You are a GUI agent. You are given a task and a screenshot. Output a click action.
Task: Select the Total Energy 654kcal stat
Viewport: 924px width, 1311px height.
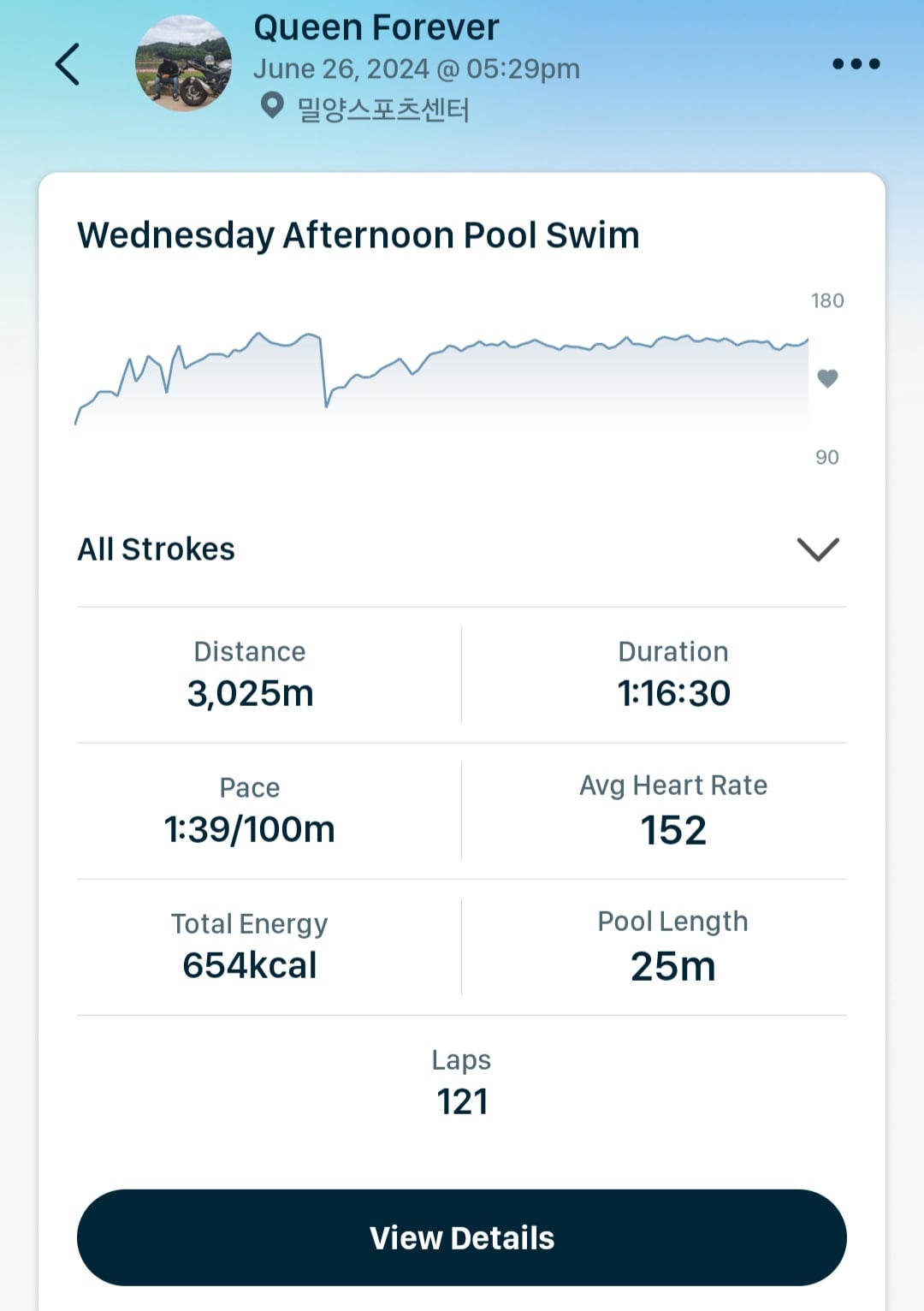(x=250, y=946)
